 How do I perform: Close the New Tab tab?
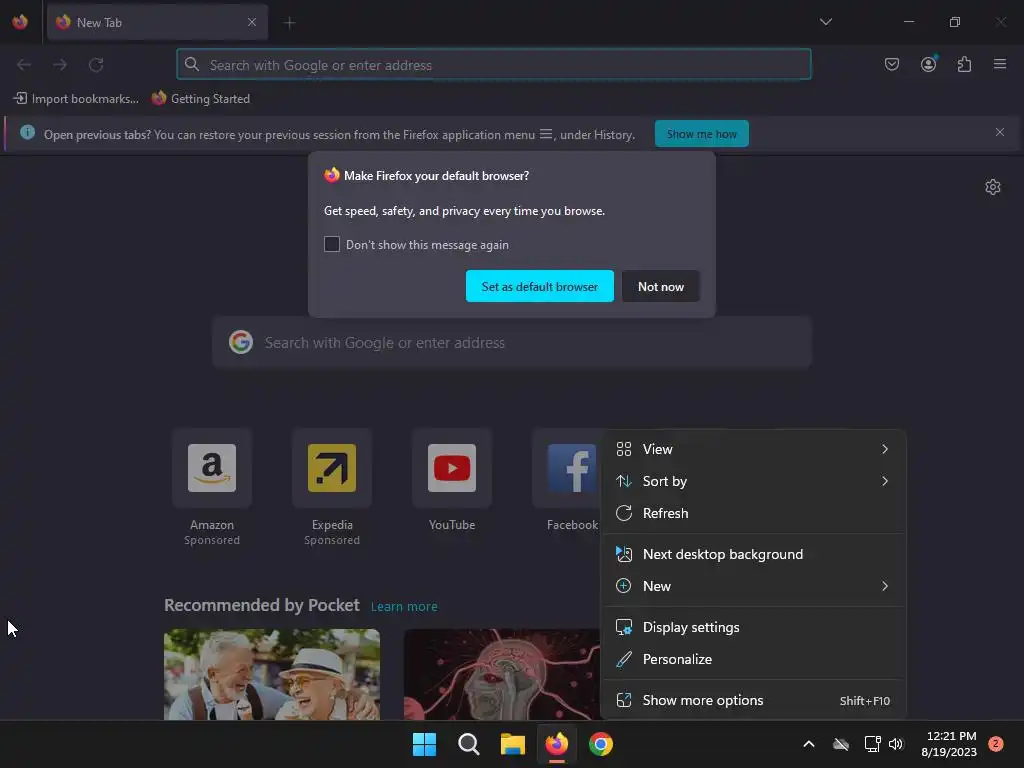tap(252, 22)
